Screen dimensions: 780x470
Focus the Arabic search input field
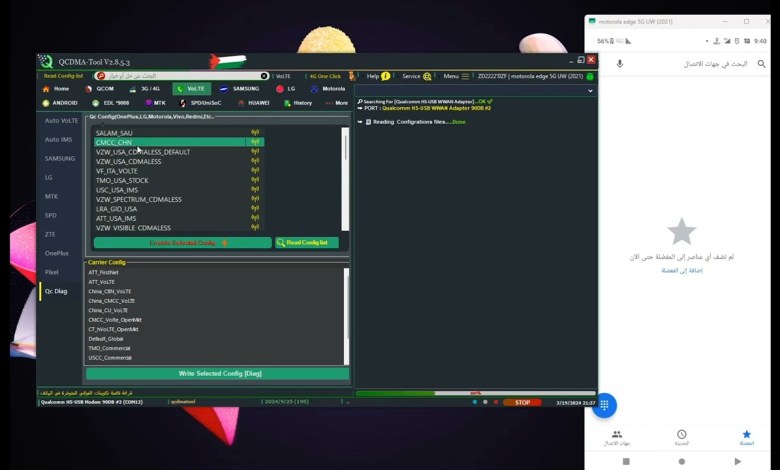tap(182, 76)
